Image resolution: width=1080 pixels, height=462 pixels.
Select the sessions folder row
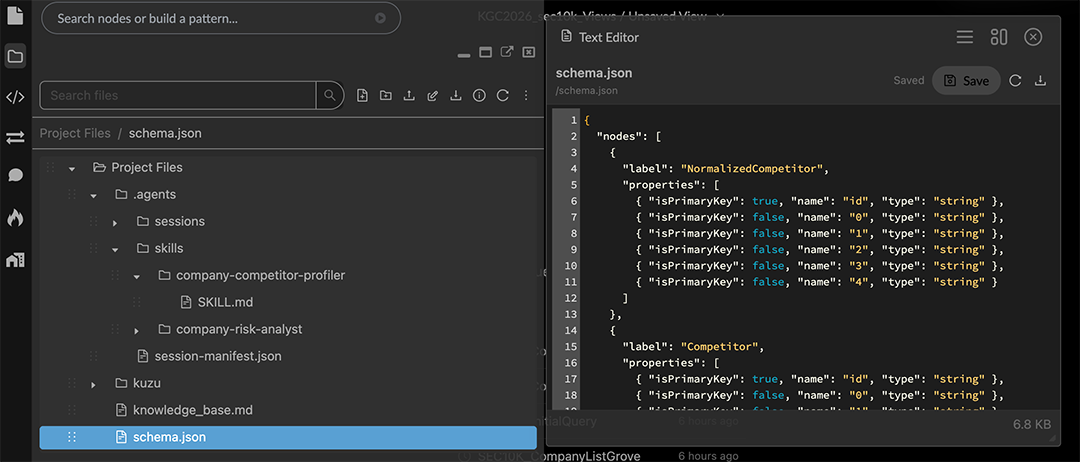point(288,222)
